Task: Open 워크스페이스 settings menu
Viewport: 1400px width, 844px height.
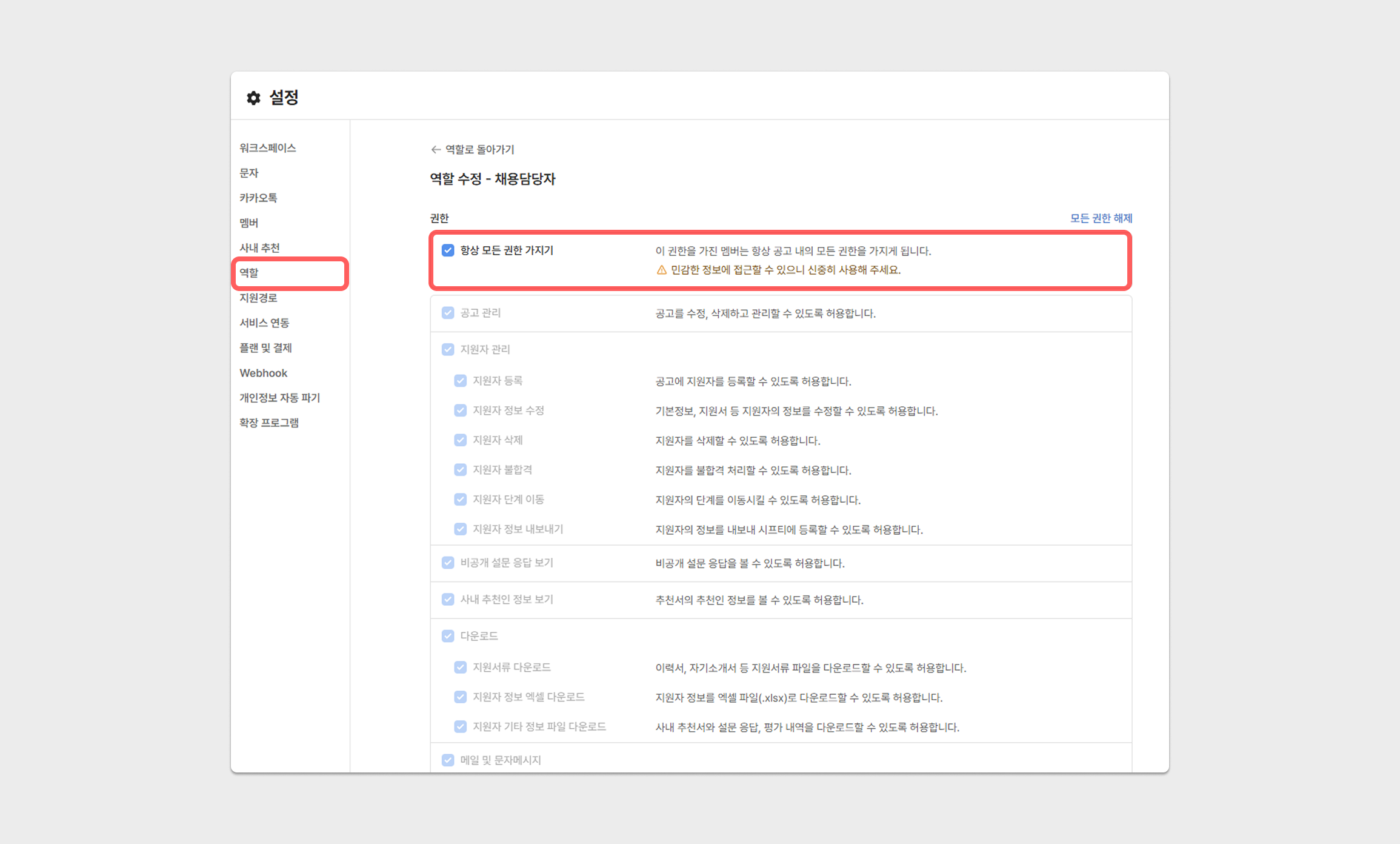Action: [268, 148]
